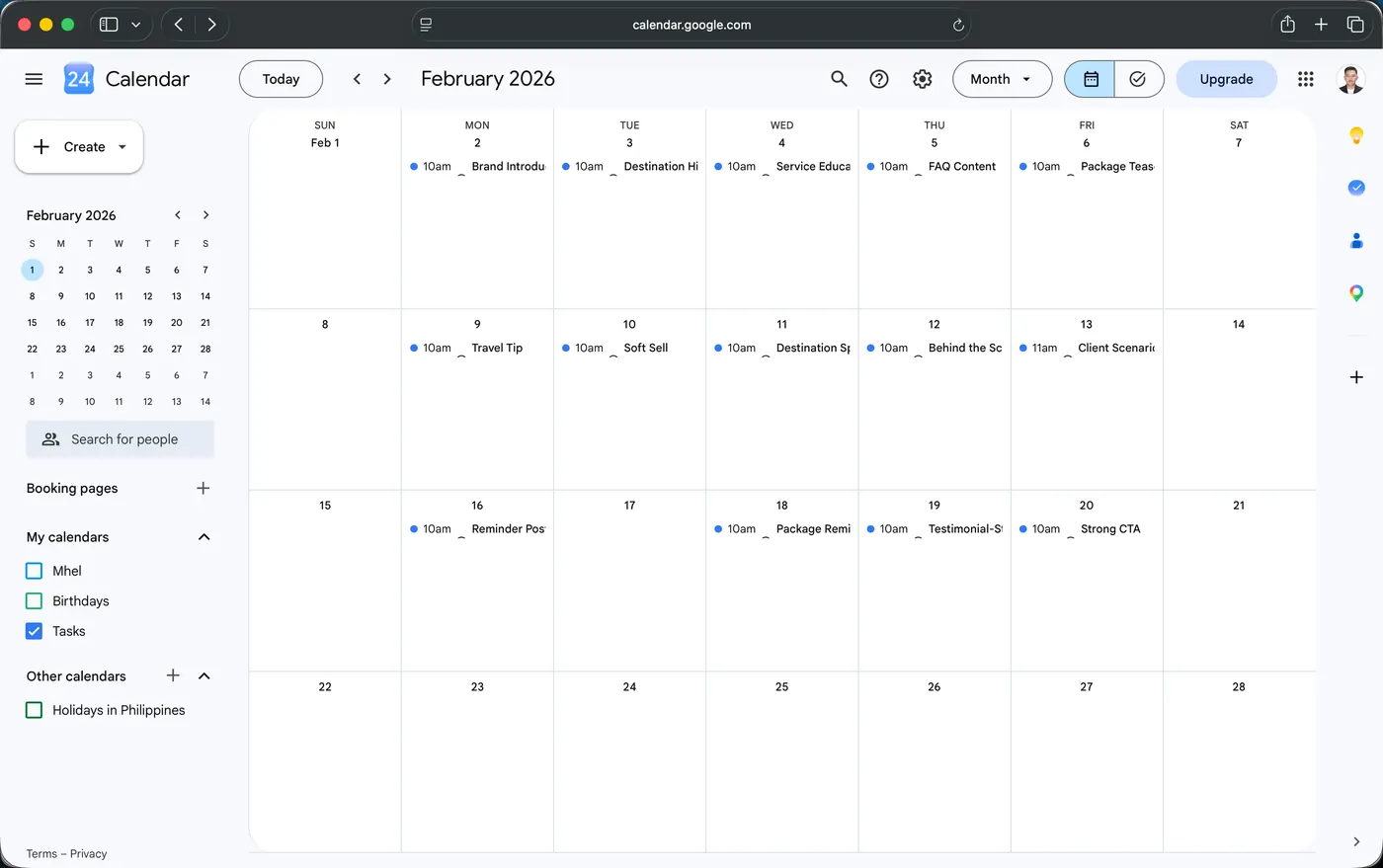This screenshot has width=1383, height=868.
Task: Click date 25 in the main calendar grid
Action: [x=781, y=686]
